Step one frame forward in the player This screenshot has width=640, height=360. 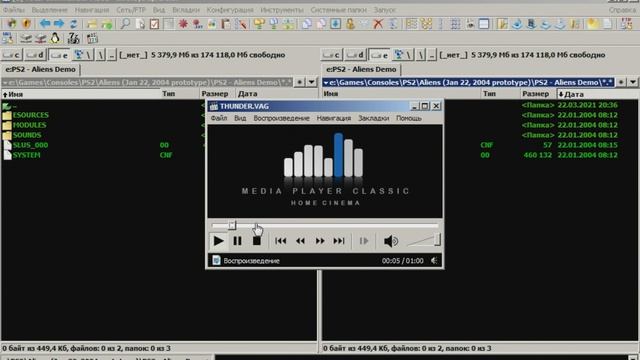pyautogui.click(x=364, y=241)
